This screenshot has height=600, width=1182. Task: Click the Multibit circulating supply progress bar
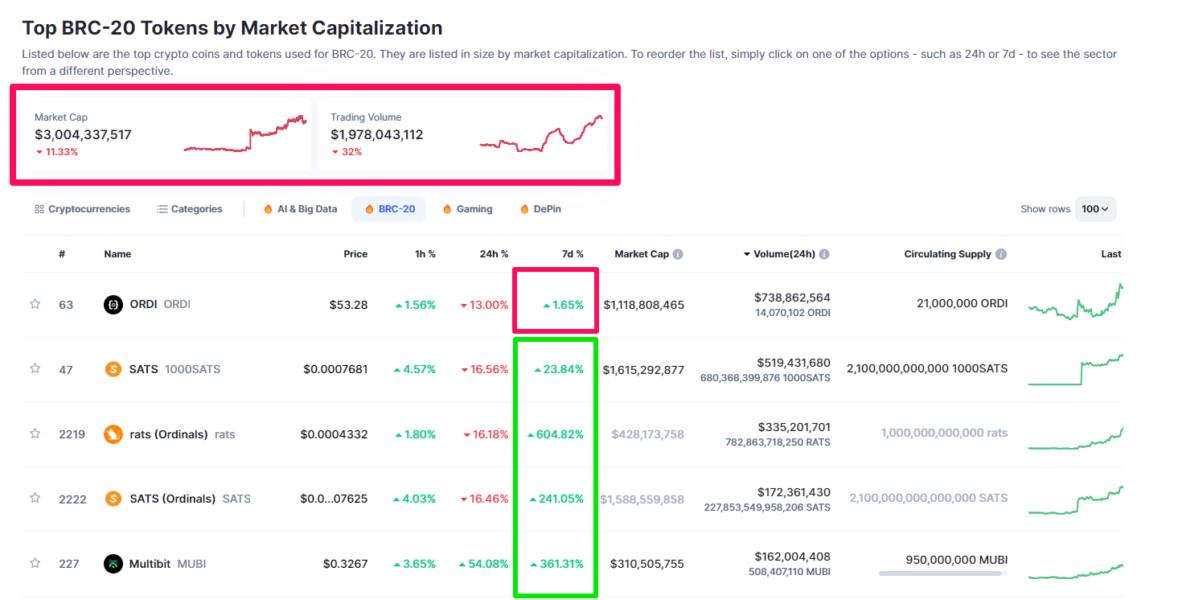click(942, 574)
